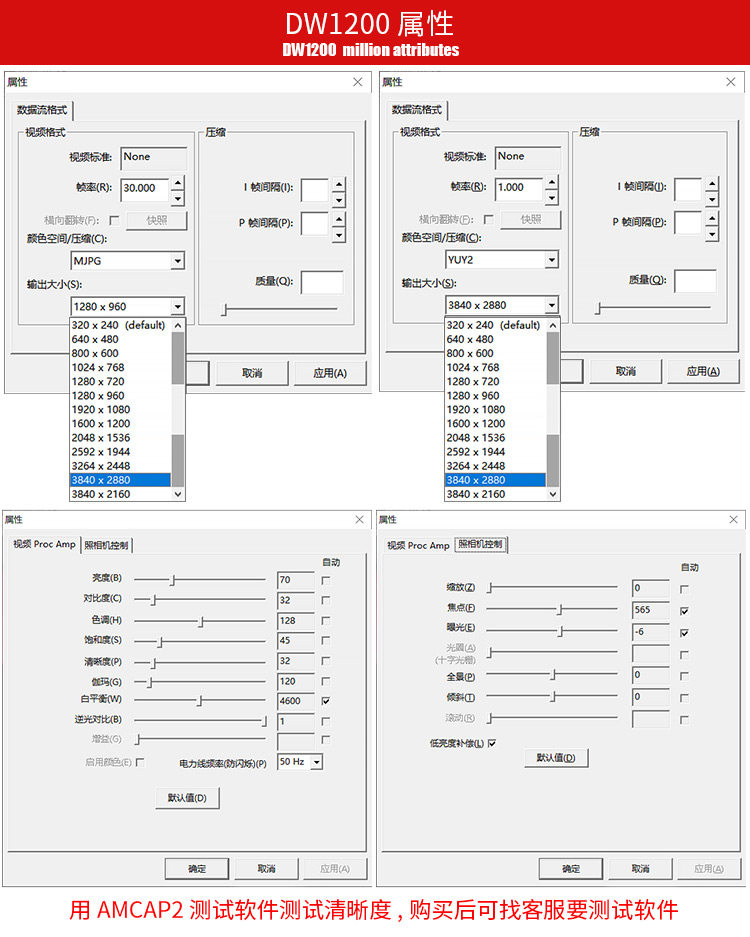Click I 帧间隔 up arrow in MJPG dialog

pyautogui.click(x=339, y=185)
